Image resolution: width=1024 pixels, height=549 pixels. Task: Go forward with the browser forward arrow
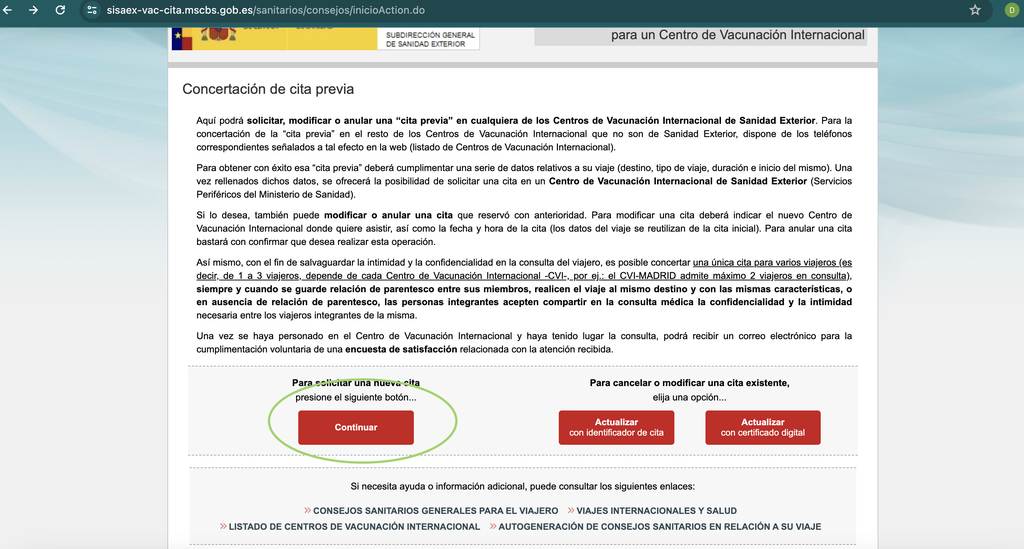pyautogui.click(x=33, y=10)
